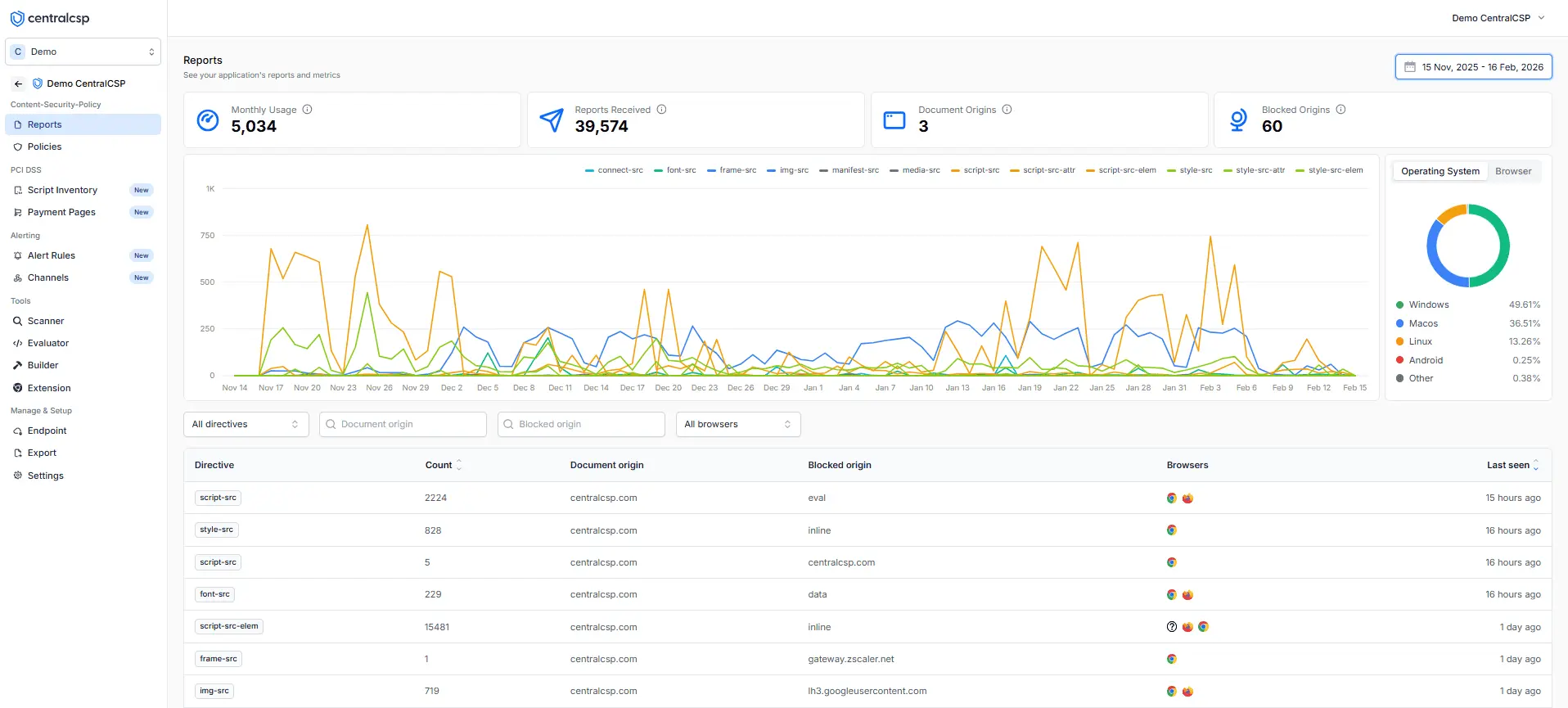This screenshot has width=1568, height=708.
Task: Click the Linux orange legend dot
Action: [x=1399, y=341]
